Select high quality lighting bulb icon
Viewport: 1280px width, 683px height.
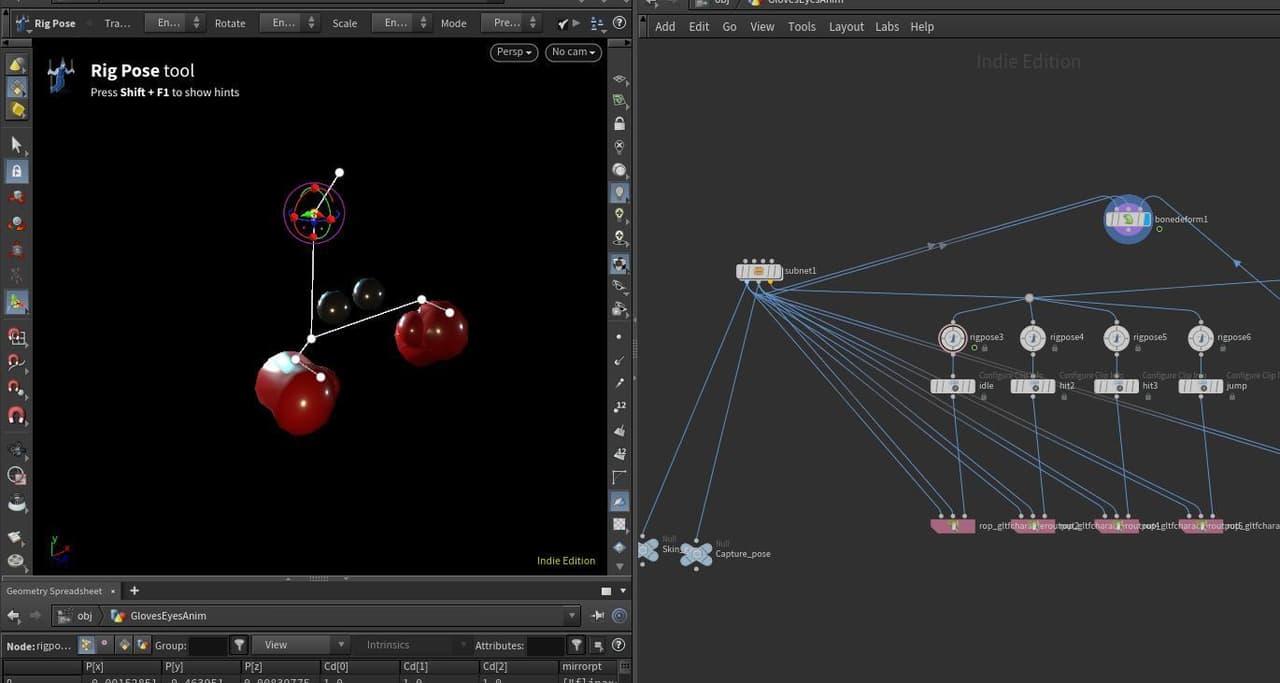coord(620,215)
